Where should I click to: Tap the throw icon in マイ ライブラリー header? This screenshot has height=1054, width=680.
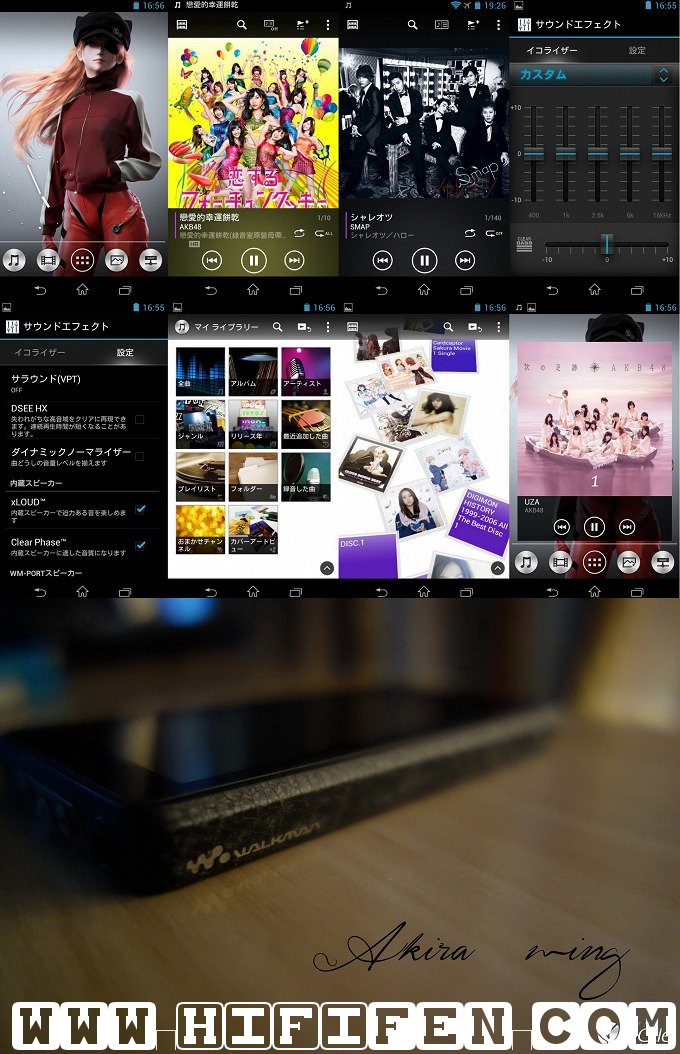(x=304, y=327)
